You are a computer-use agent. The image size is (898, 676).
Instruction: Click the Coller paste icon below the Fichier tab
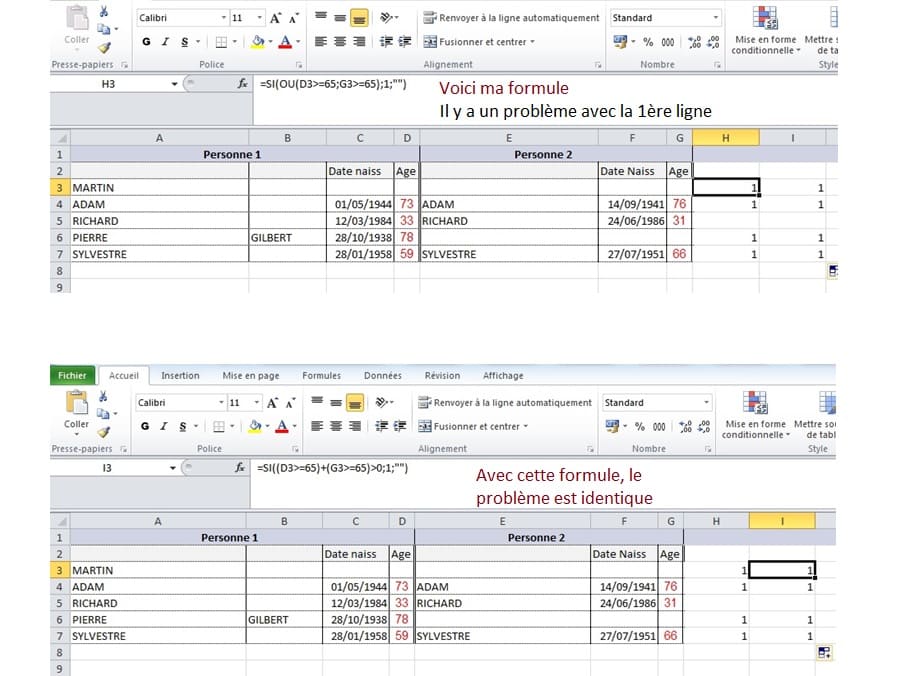[77, 408]
